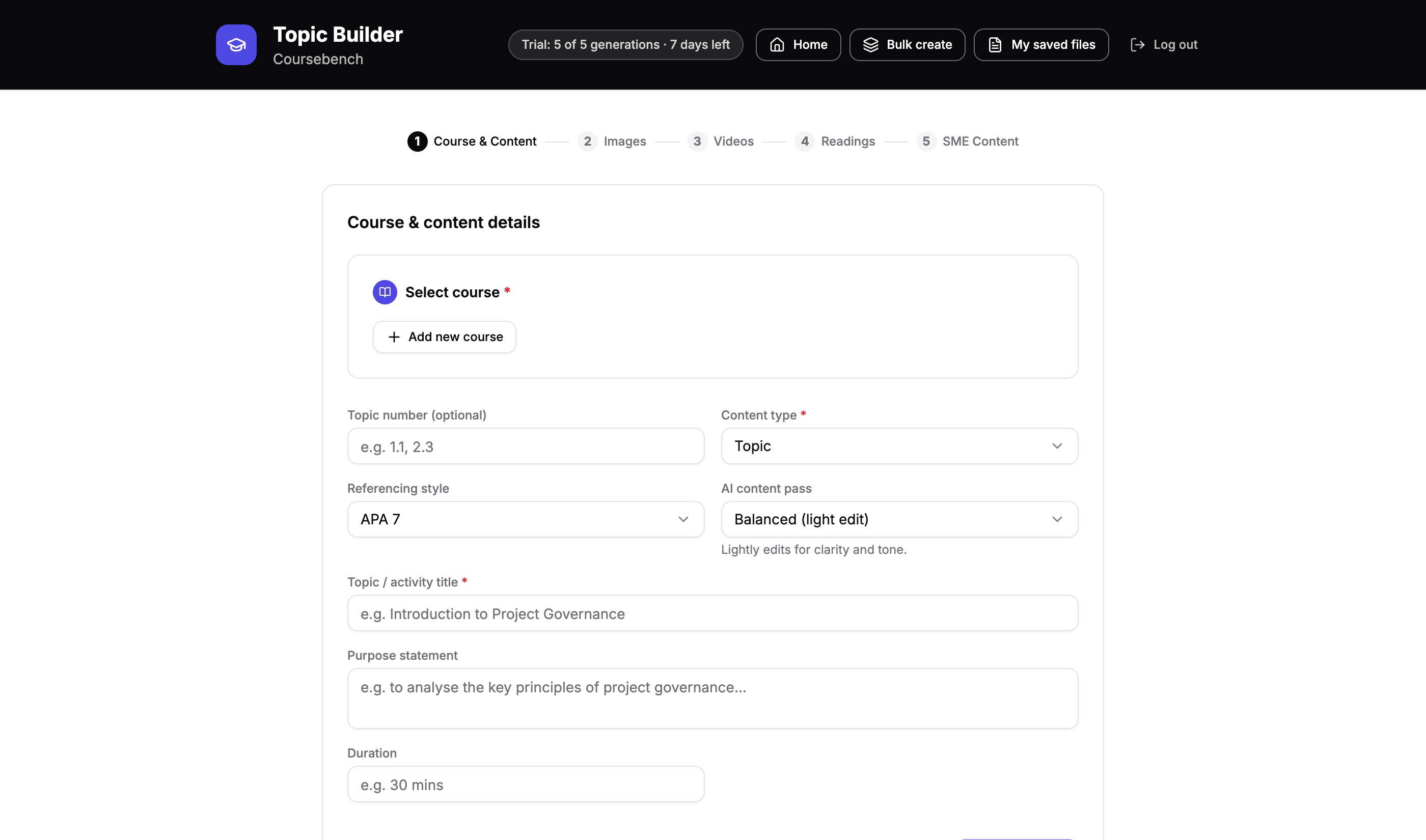Go to step 5 SME Content

point(967,142)
